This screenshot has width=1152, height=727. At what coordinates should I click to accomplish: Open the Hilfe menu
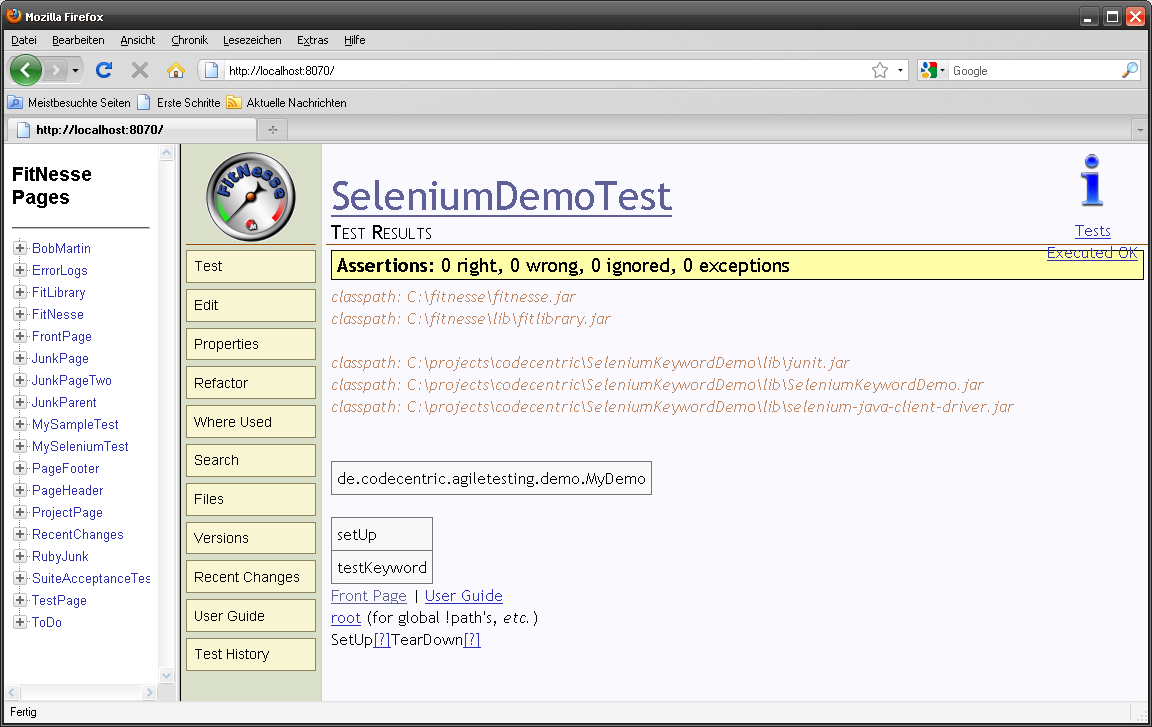pos(355,40)
